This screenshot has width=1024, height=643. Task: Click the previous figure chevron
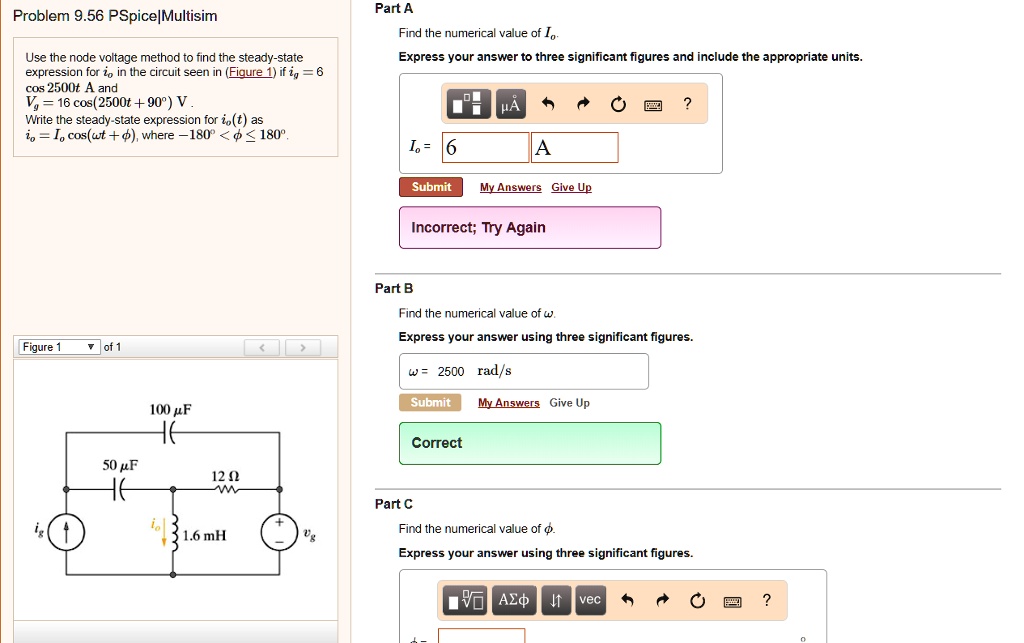262,346
